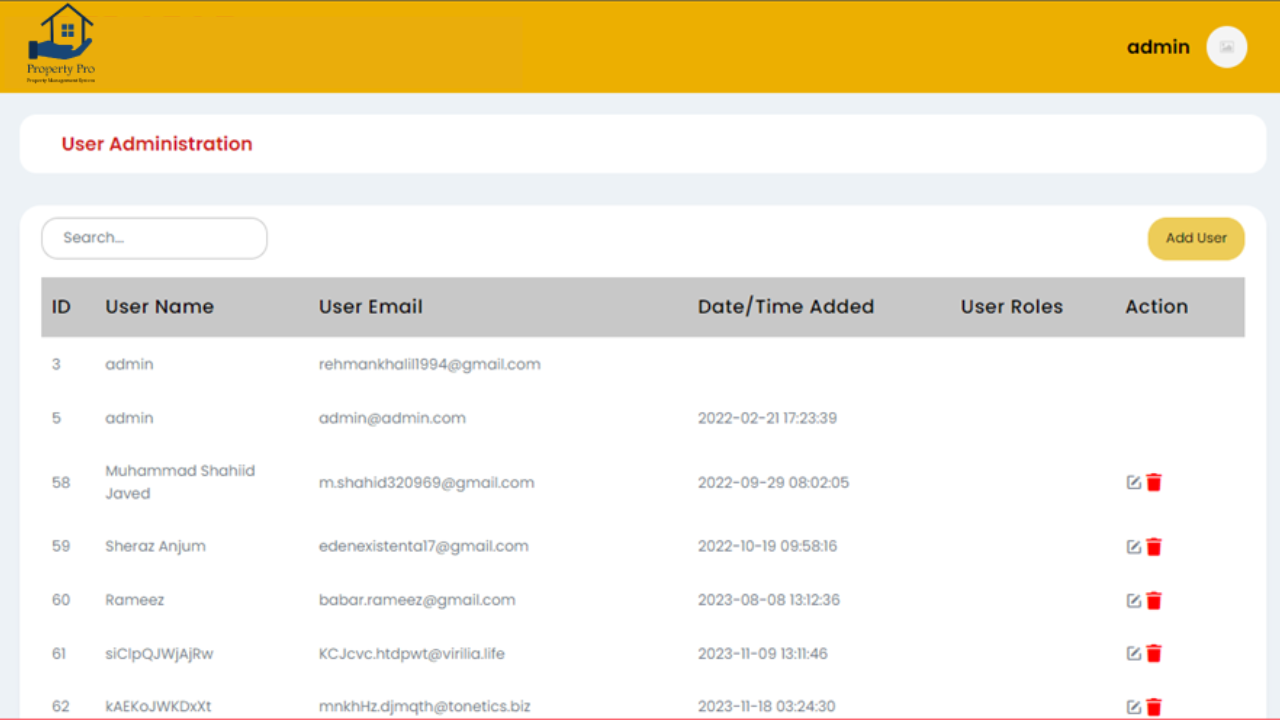Screen dimensions: 1280x720
Task: Edit user Muhammad Shahiid Javed
Action: point(1133,483)
